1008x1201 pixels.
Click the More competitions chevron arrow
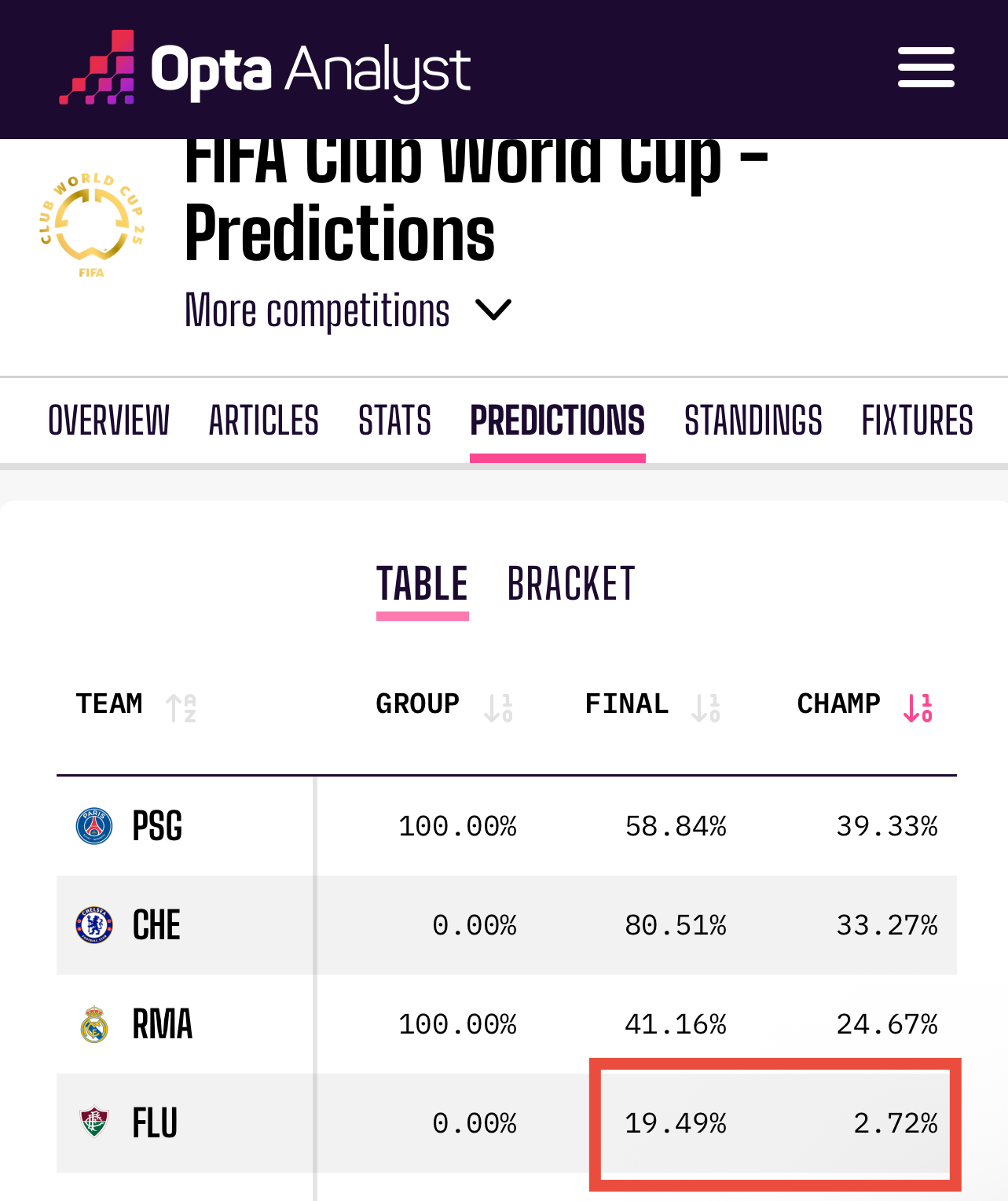click(493, 310)
